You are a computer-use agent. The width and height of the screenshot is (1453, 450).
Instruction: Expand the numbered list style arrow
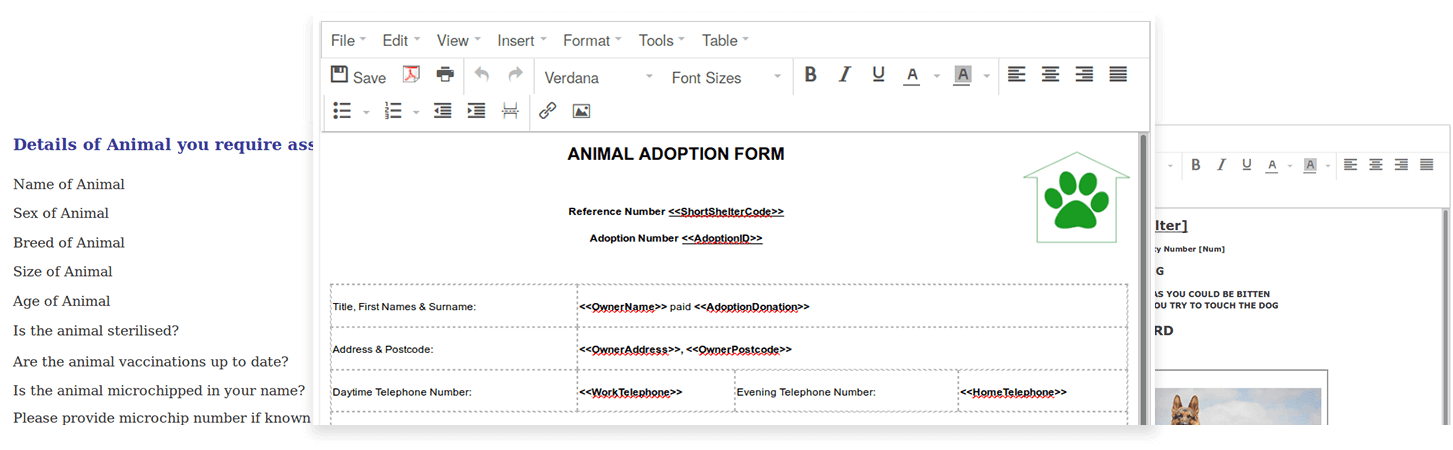point(416,112)
